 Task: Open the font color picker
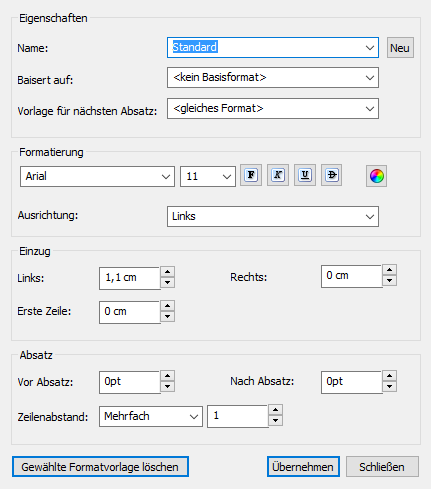tap(377, 176)
